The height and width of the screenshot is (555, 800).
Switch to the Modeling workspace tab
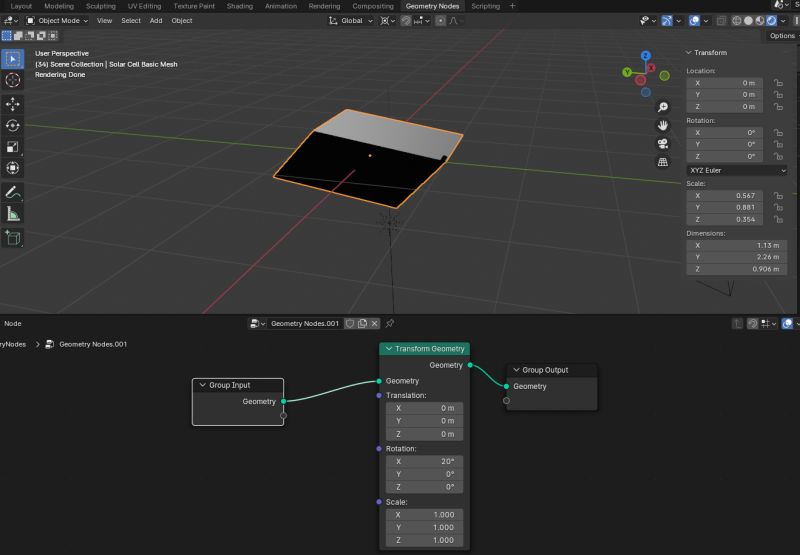(59, 6)
